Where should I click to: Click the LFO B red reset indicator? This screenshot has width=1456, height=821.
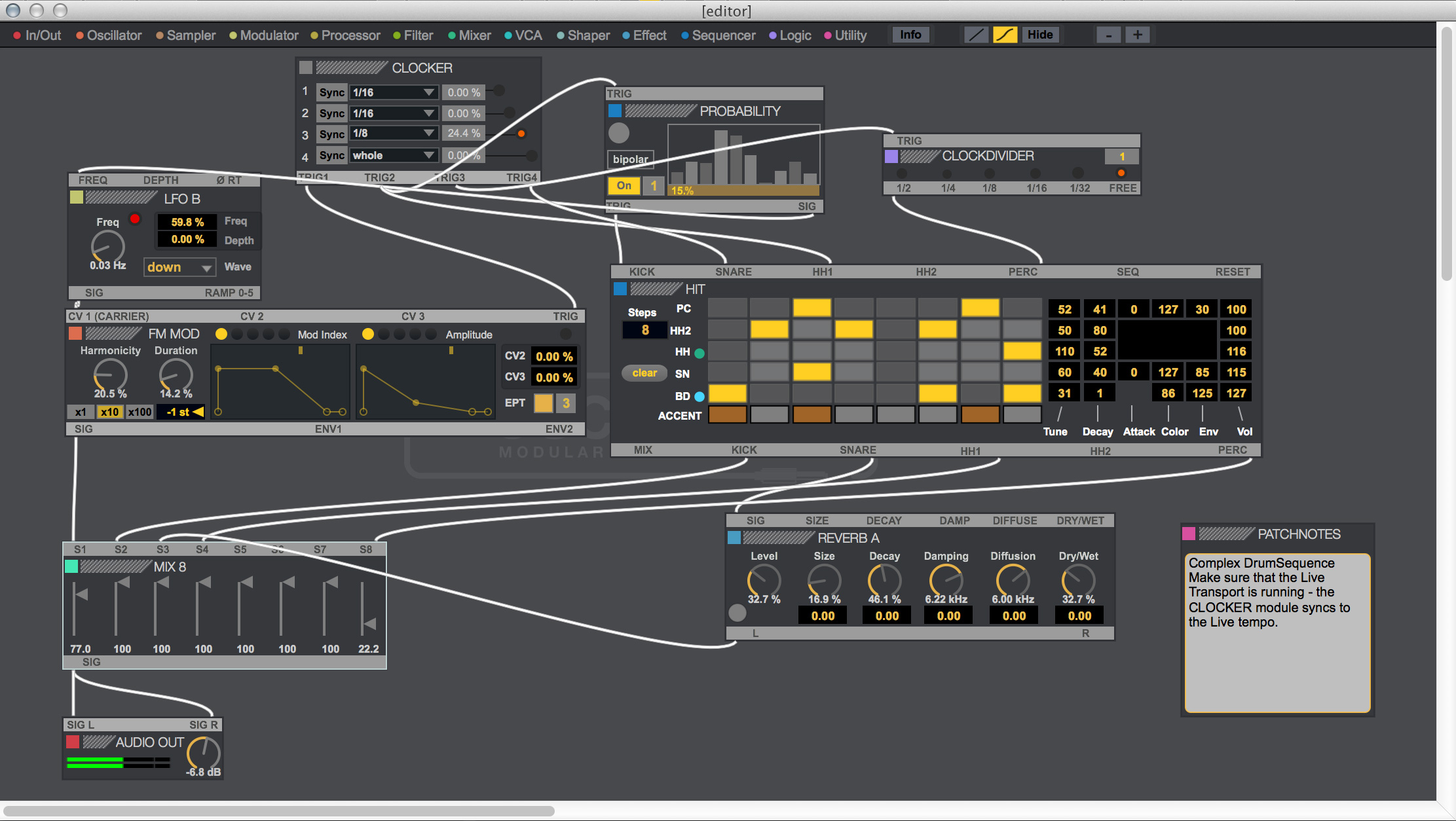click(x=135, y=219)
